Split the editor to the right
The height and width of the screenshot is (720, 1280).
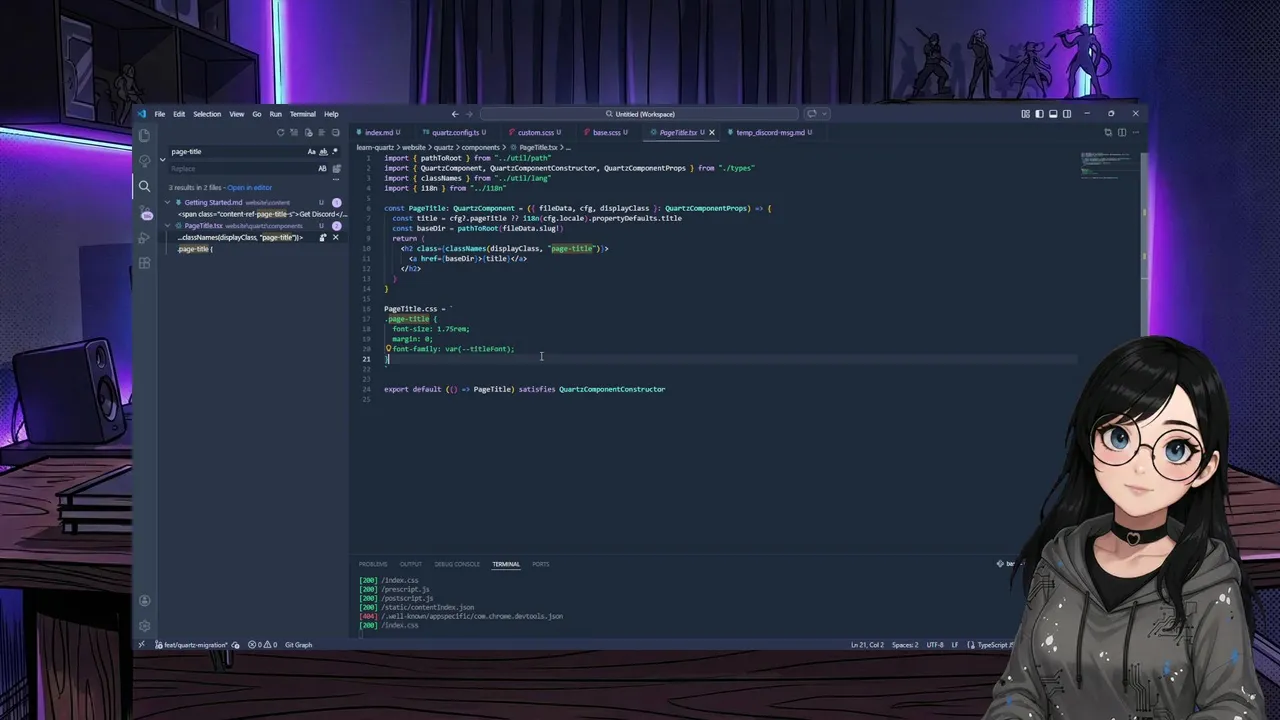click(1122, 132)
